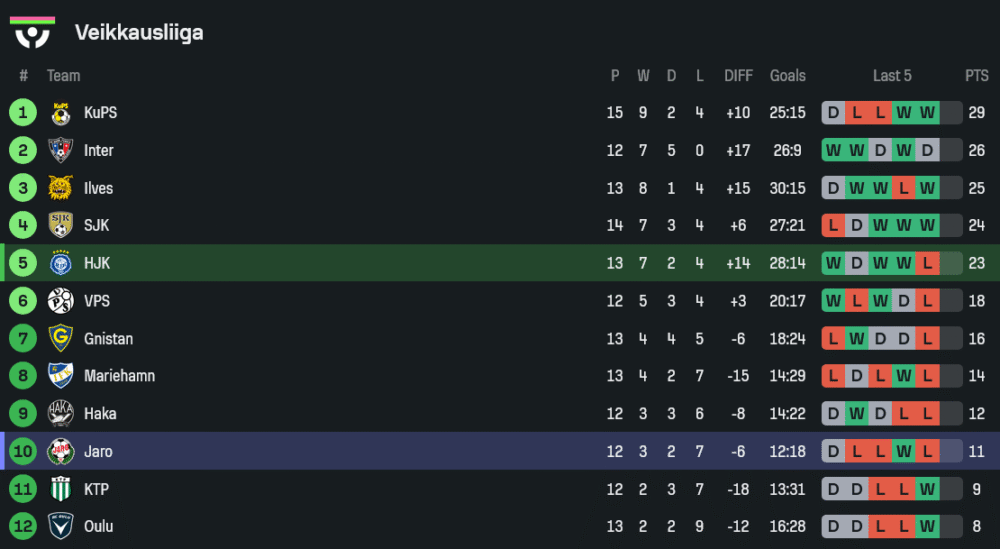Screen dimensions: 1000x549
Task: Click position badge number 10 for Jaro
Action: click(x=23, y=452)
